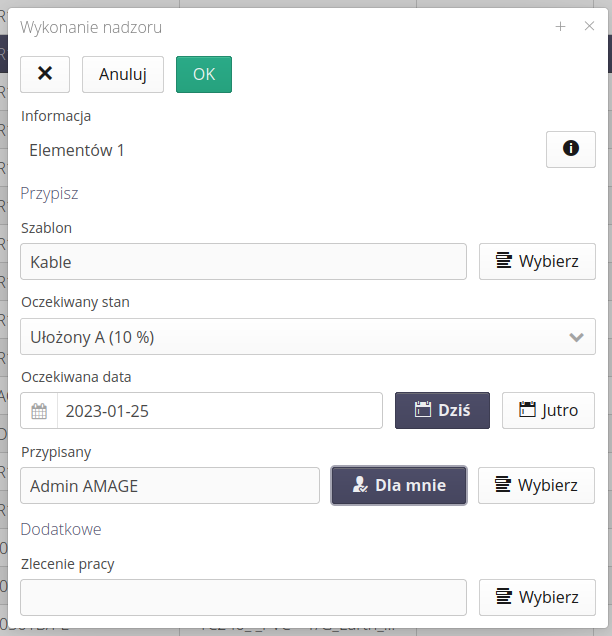Screen dimensions: 612x636
Task: Set date to tomorrow with Jutro
Action: pyautogui.click(x=548, y=411)
